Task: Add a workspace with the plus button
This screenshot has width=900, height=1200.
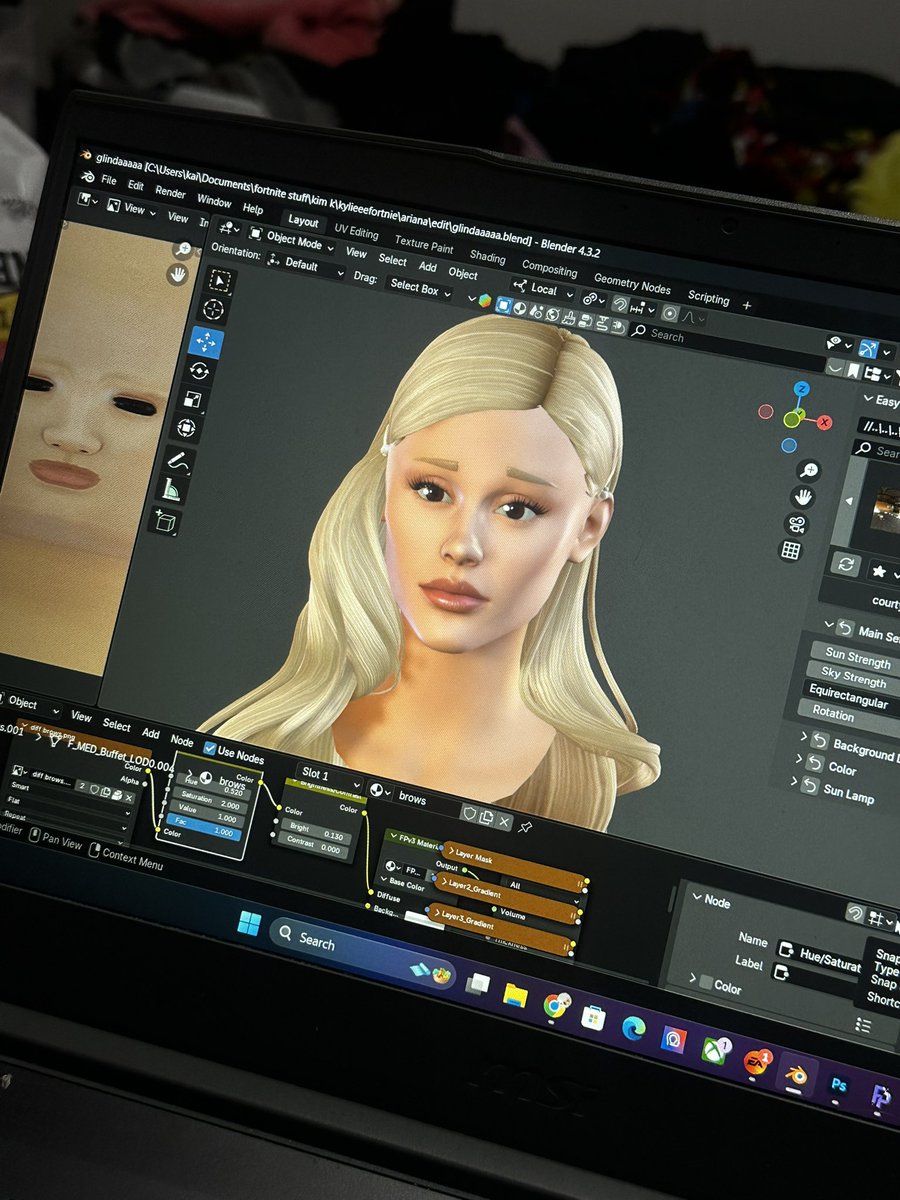Action: point(746,305)
